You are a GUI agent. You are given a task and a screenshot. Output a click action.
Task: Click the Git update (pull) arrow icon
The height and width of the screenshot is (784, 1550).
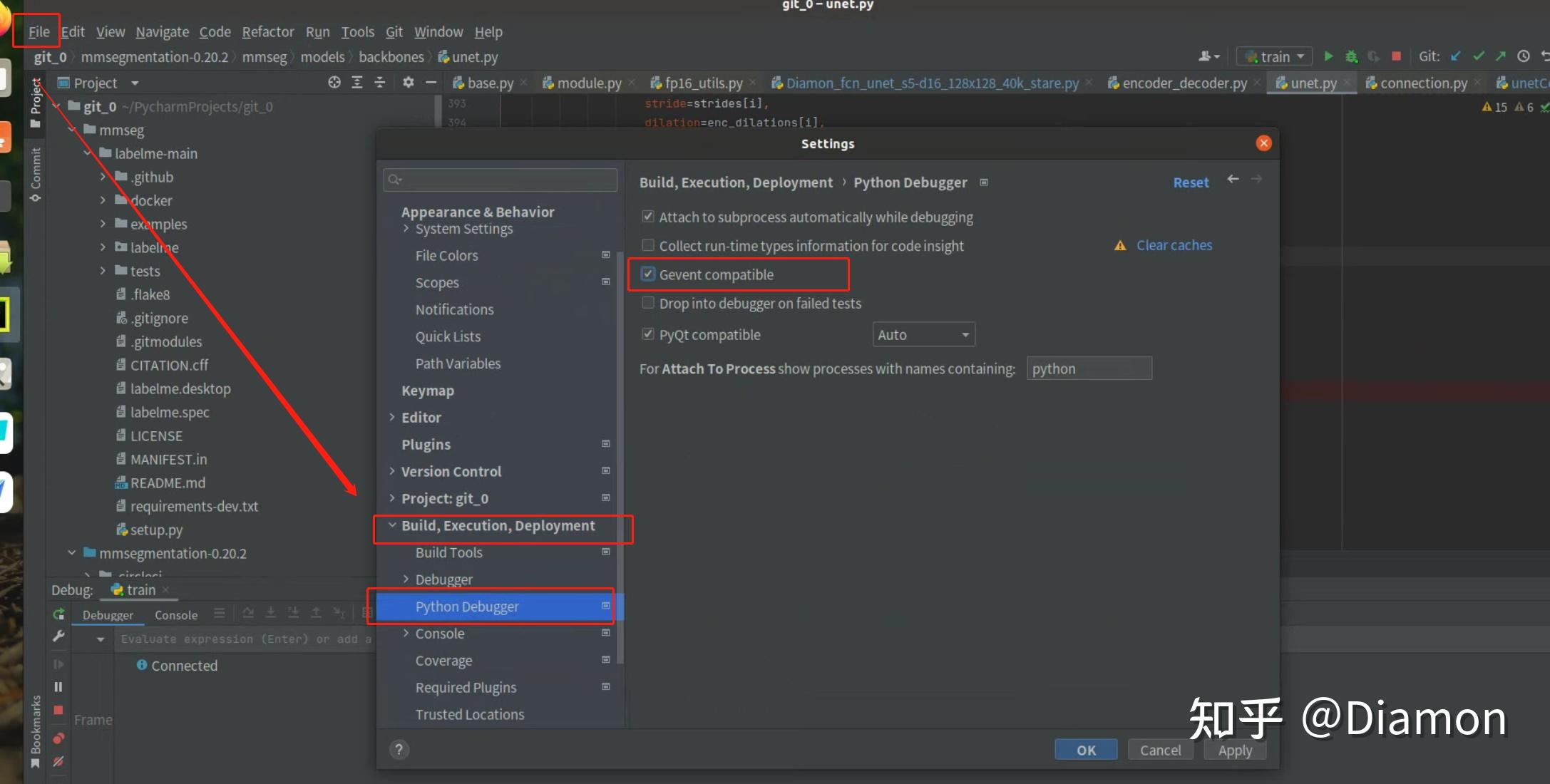1454,56
